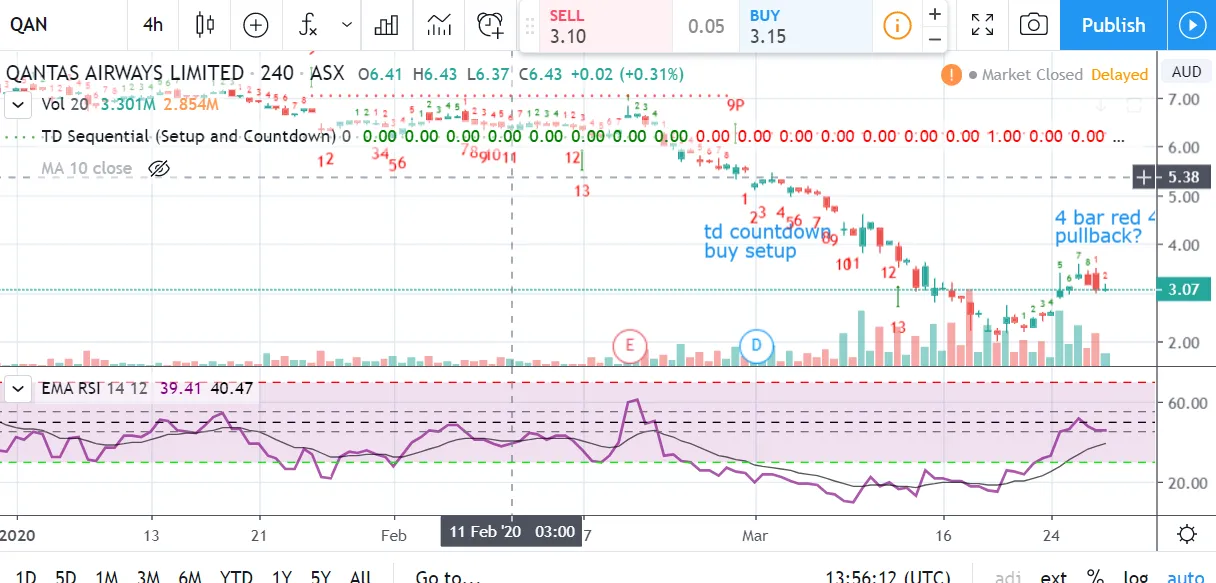
Task: Toggle ext extended hours
Action: click(1053, 576)
